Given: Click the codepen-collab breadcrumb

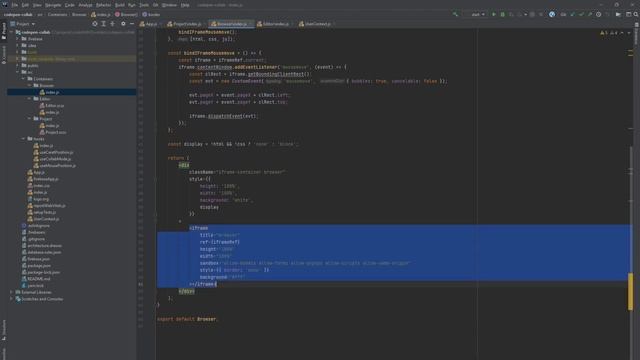Looking at the screenshot, I should point(18,14).
